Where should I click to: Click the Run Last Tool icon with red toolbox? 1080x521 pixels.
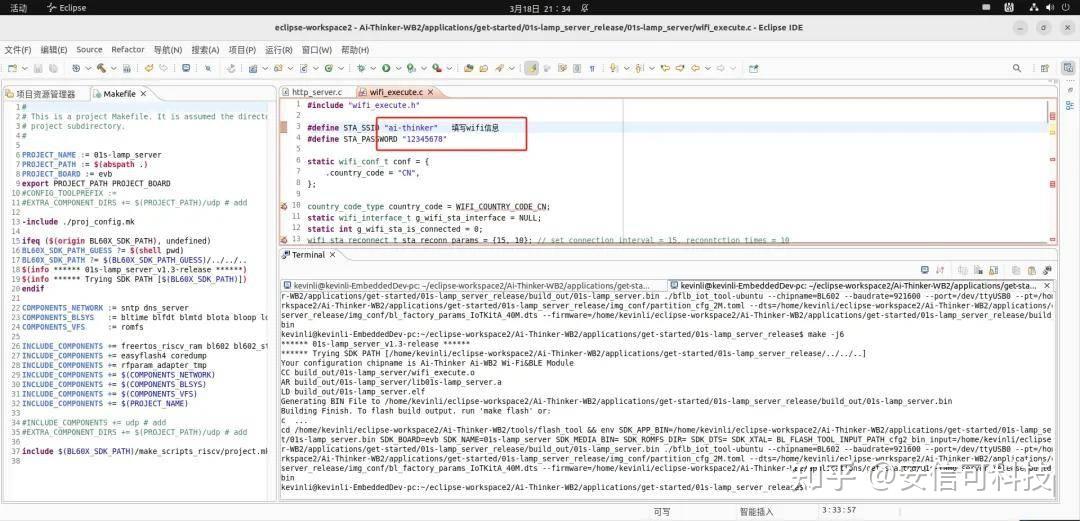tap(437, 68)
